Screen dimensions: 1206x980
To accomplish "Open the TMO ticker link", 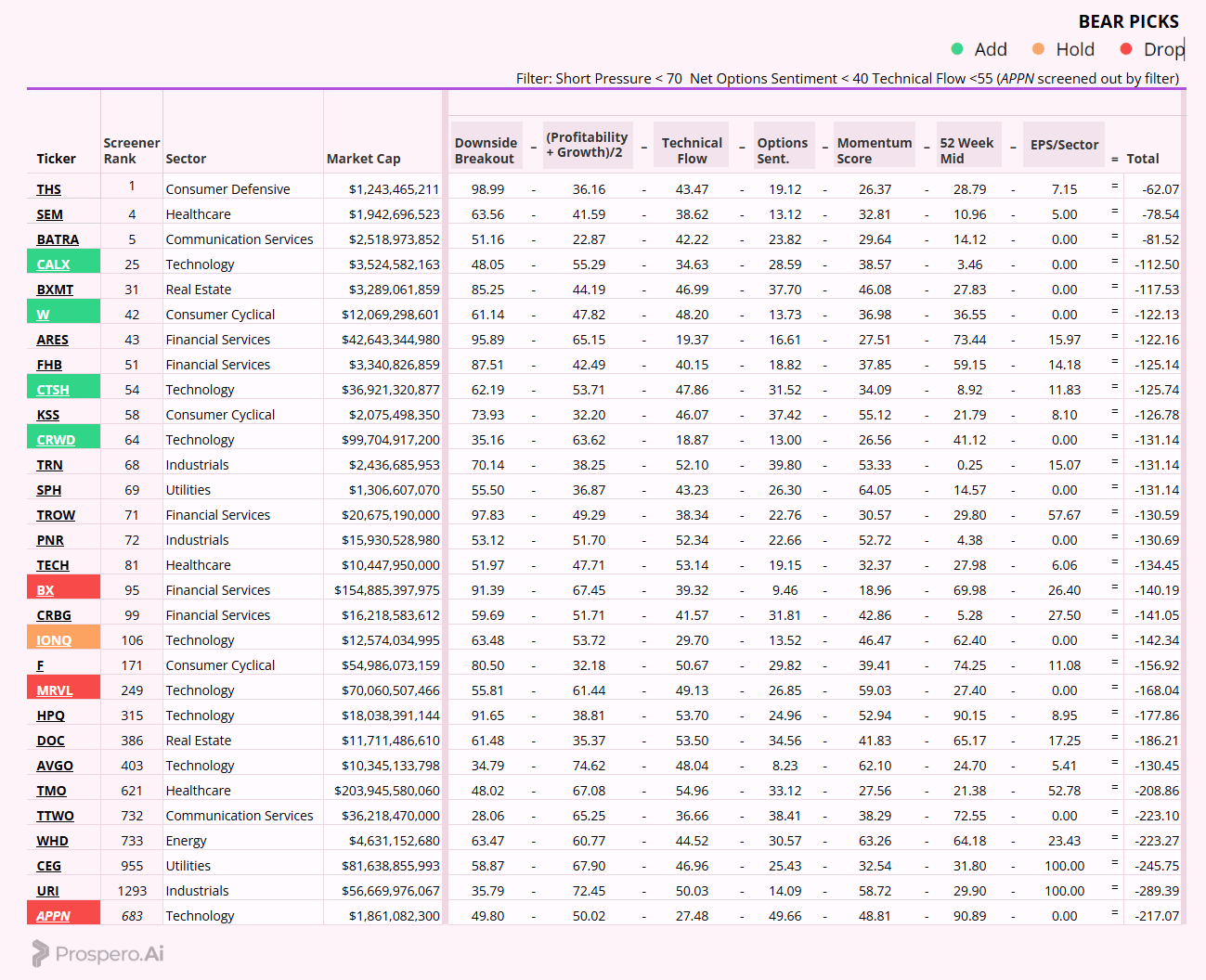I will coord(52,791).
